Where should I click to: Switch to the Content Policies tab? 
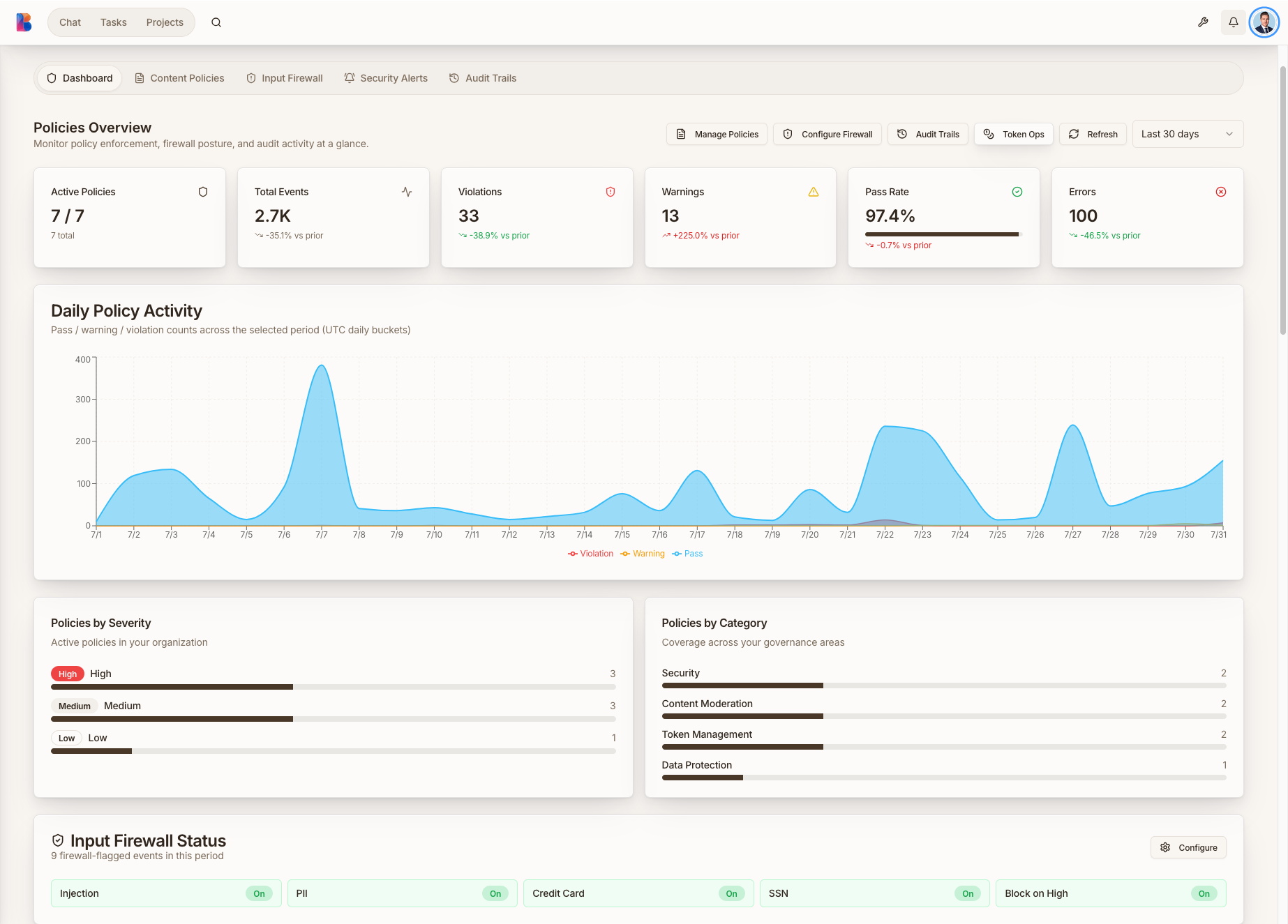[x=179, y=78]
